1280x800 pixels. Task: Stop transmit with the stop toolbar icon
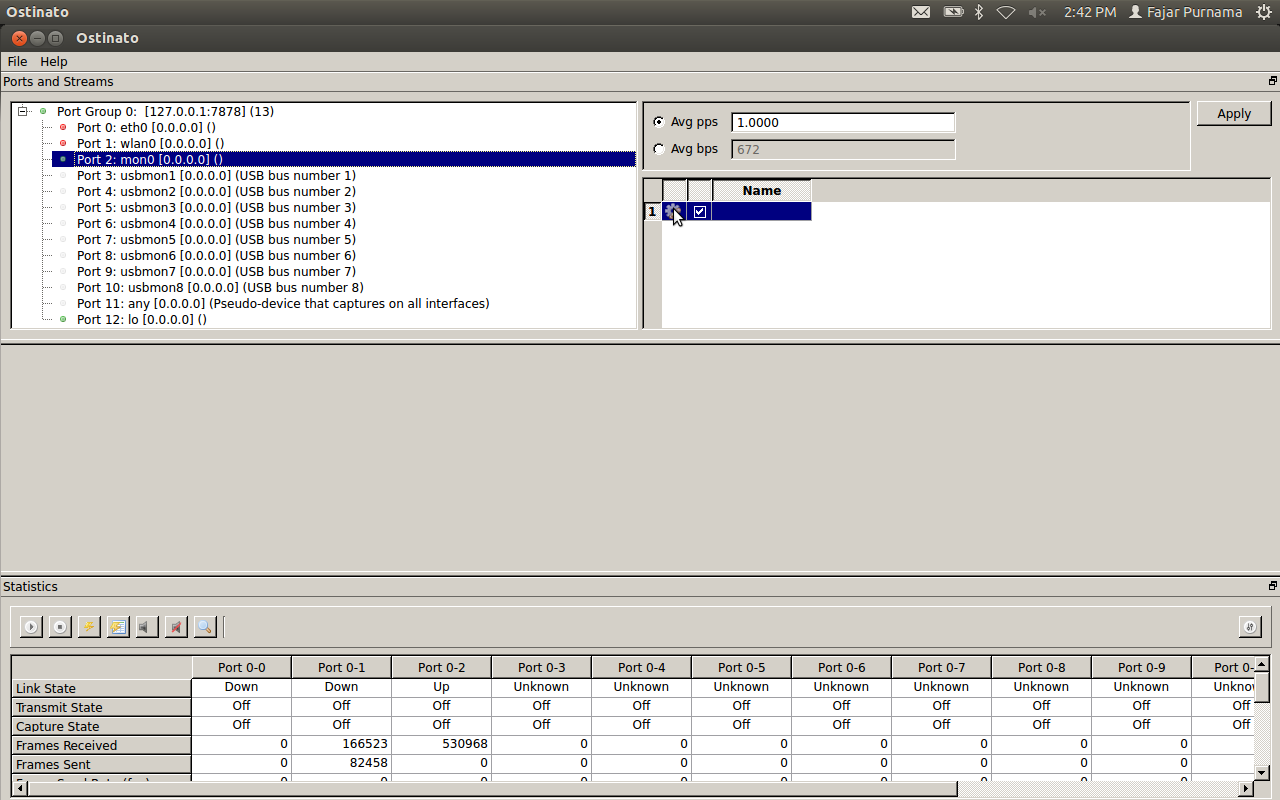click(60, 627)
